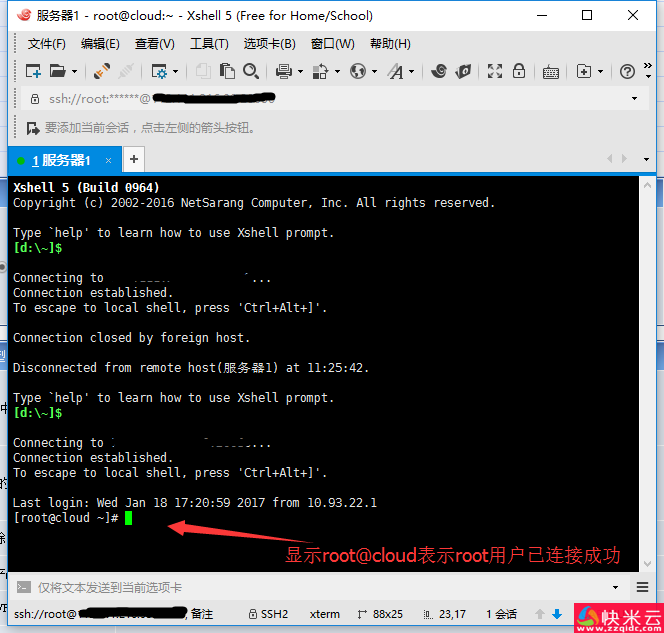Image resolution: width=664 pixels, height=633 pixels.
Task: Open the font letter A icon
Action: 396,71
